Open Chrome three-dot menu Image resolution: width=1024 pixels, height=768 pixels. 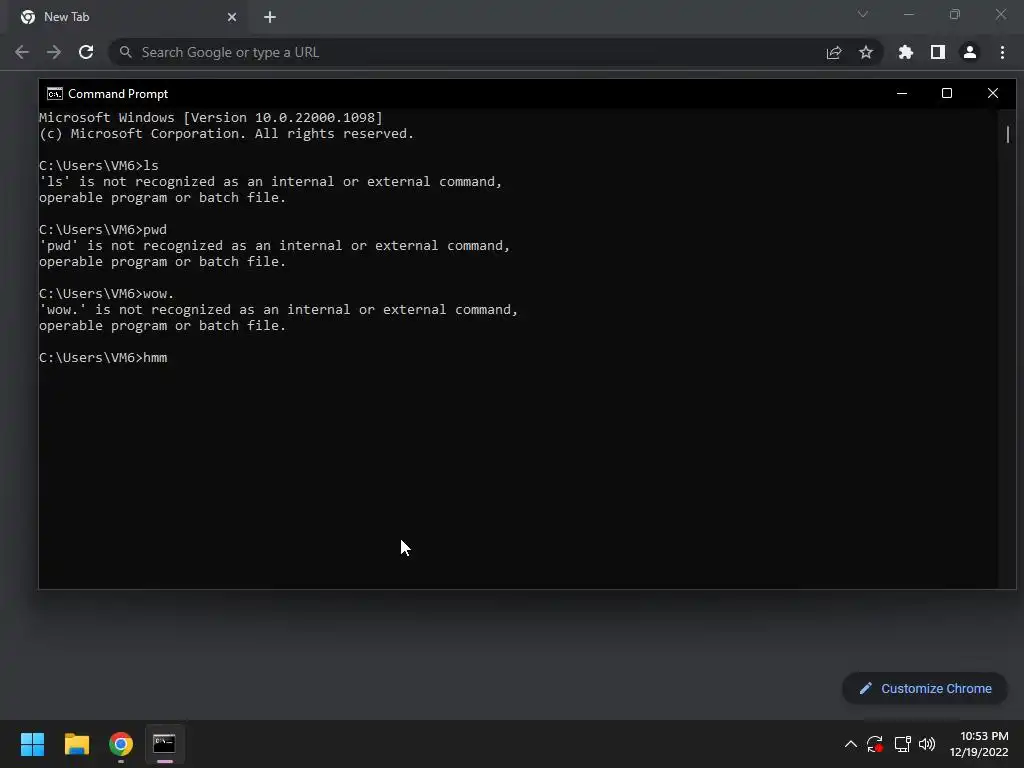[1002, 52]
